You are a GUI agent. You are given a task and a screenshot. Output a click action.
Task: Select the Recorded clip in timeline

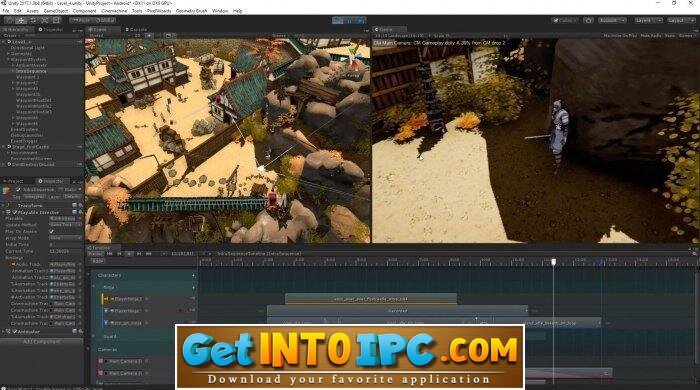(x=397, y=311)
